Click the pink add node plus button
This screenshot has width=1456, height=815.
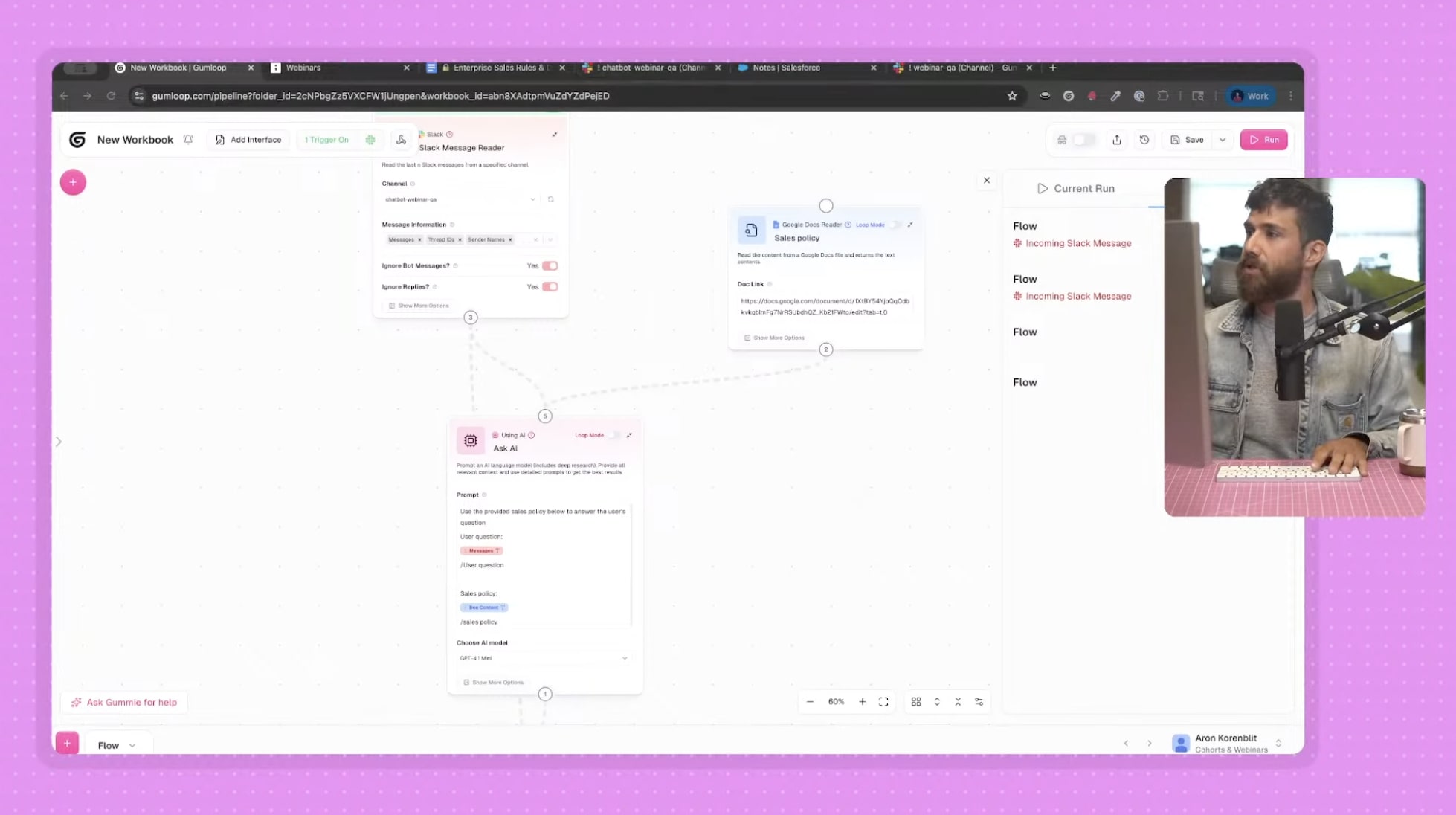73,182
